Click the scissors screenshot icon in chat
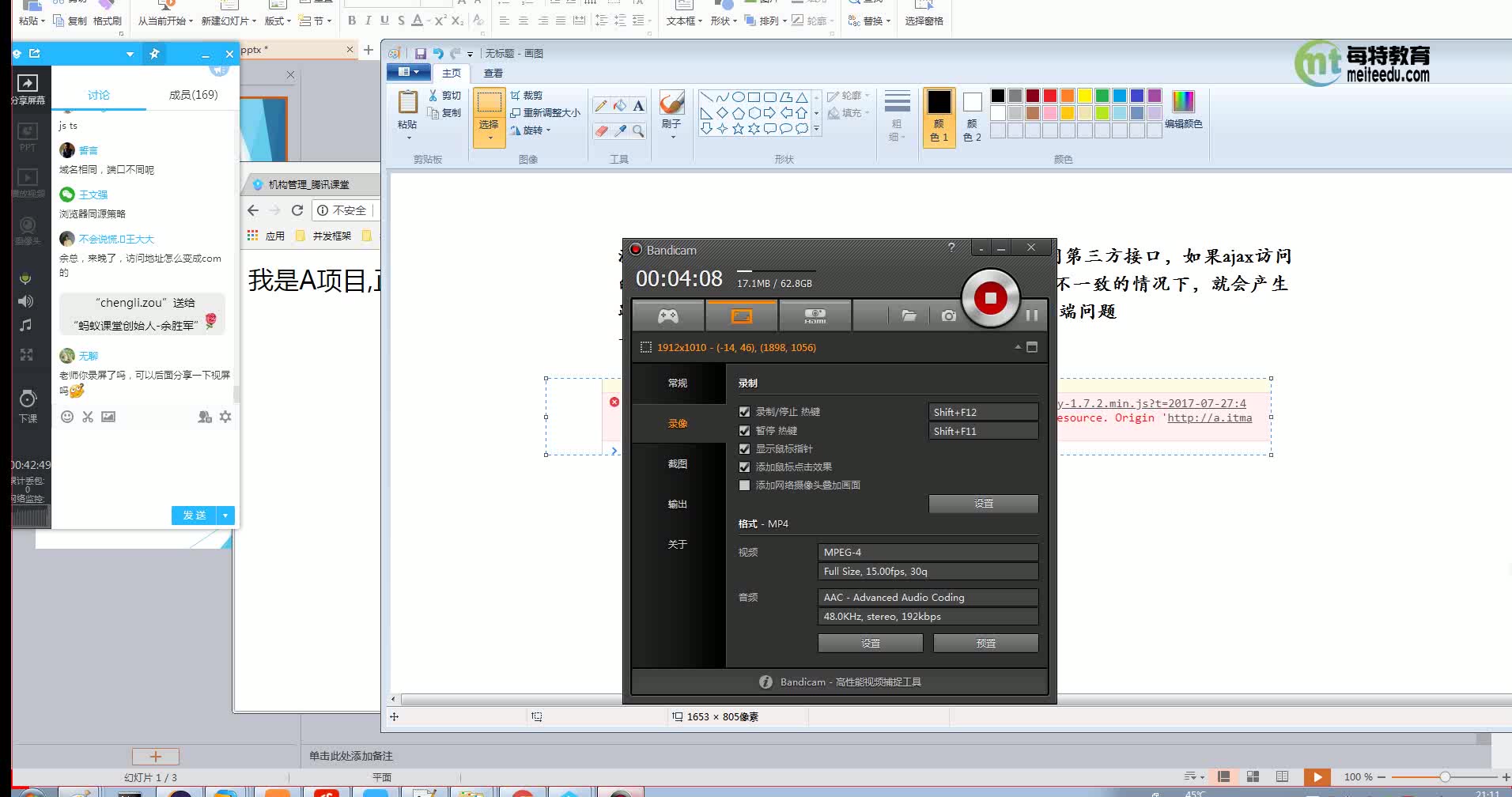Image resolution: width=1512 pixels, height=797 pixels. [88, 417]
